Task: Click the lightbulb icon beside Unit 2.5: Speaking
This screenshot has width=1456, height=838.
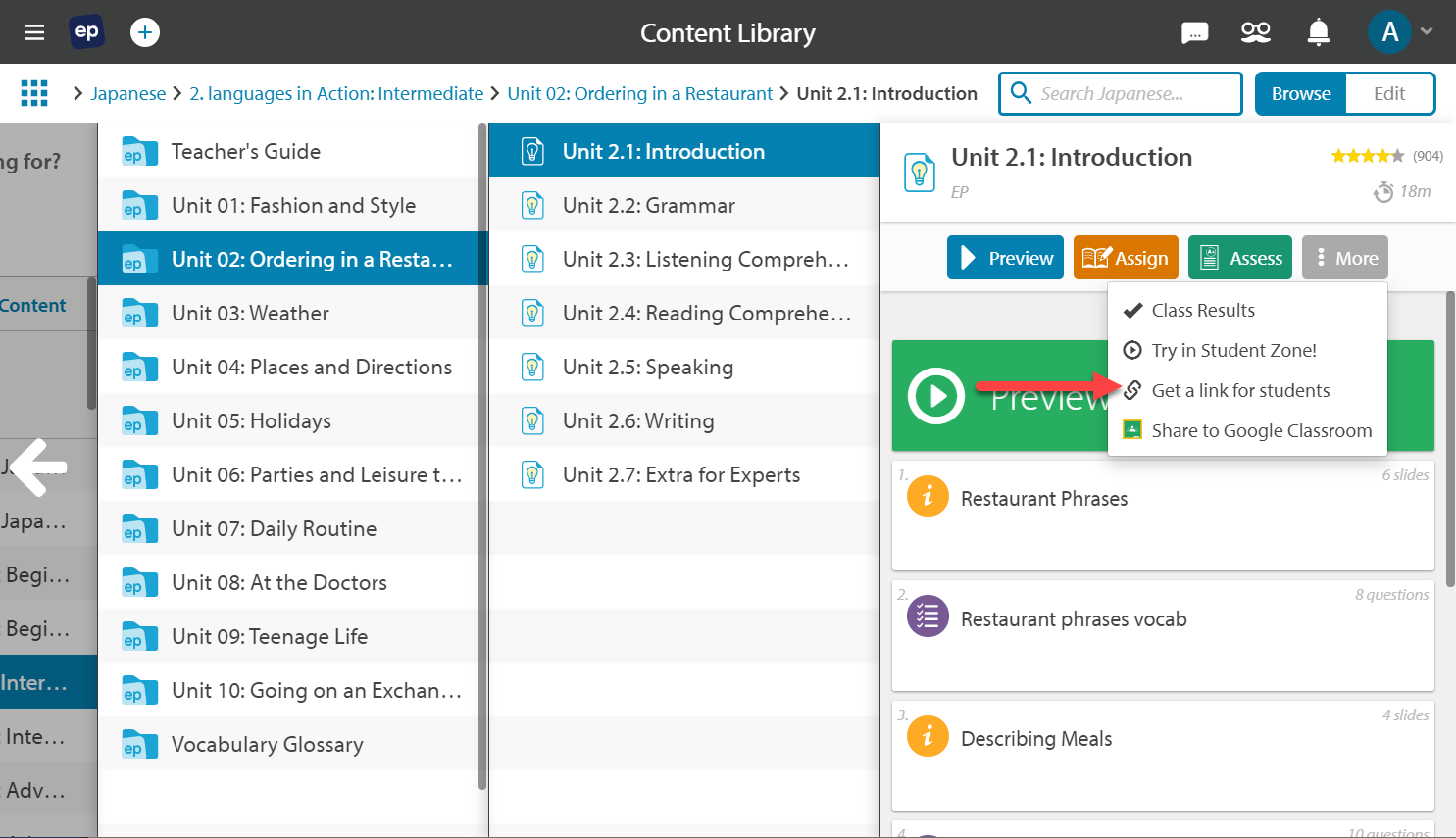Action: point(531,367)
